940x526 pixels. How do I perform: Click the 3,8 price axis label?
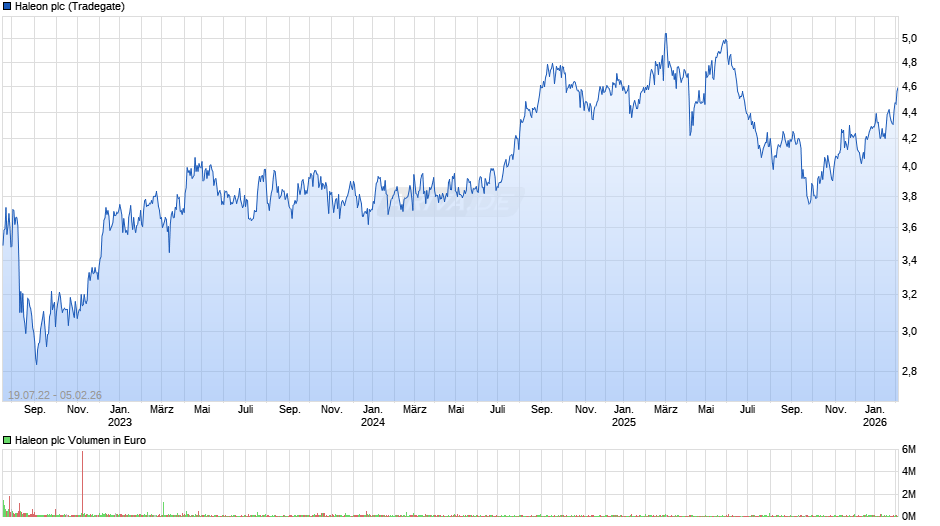coord(909,196)
